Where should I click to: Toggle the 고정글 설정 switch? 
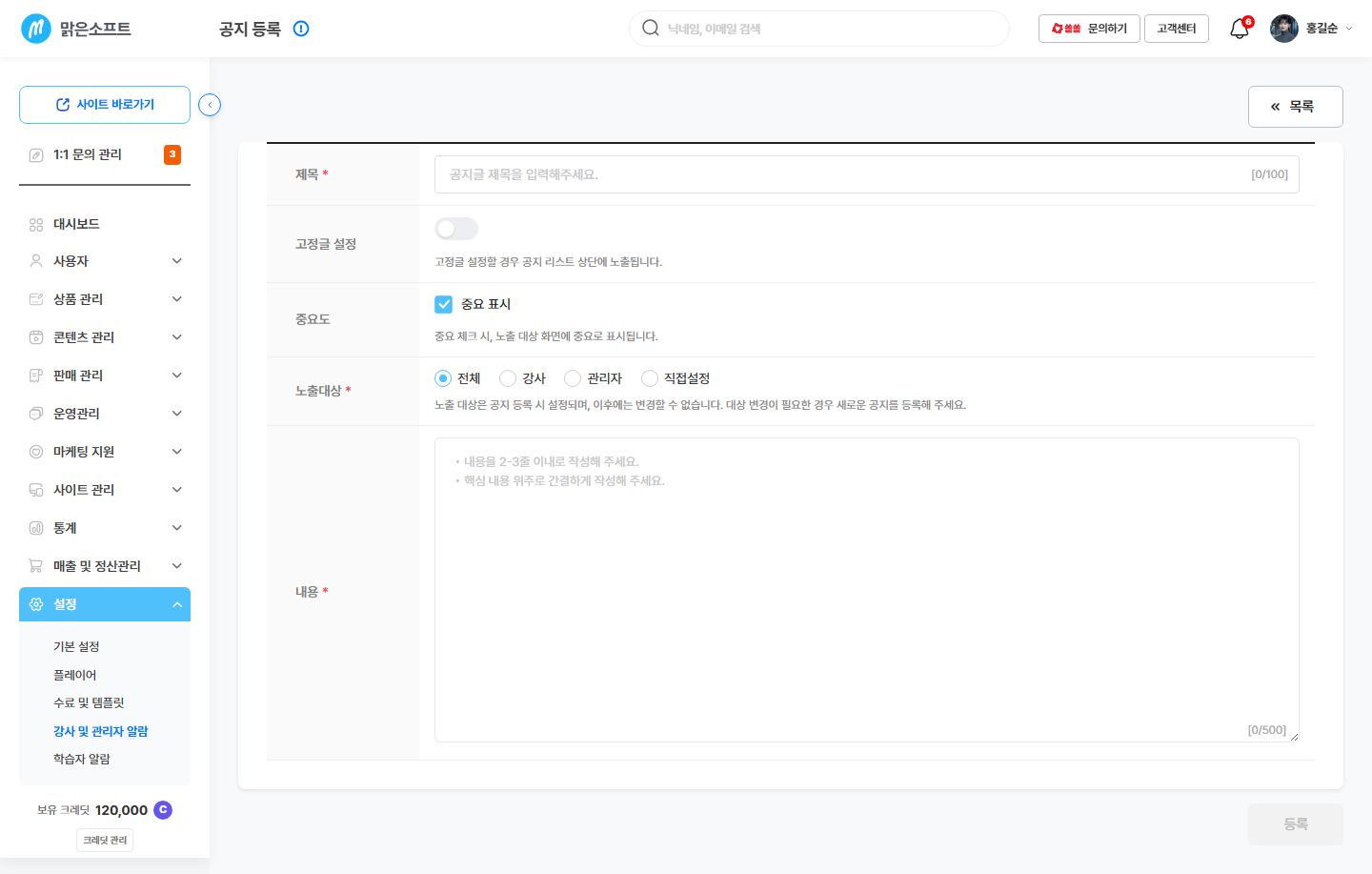point(456,229)
